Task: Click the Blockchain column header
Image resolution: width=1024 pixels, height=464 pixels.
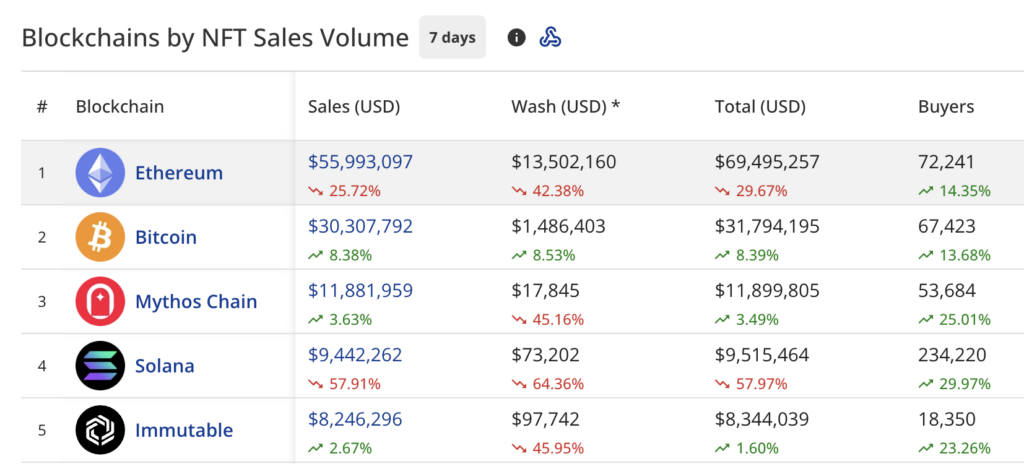Action: (x=120, y=107)
